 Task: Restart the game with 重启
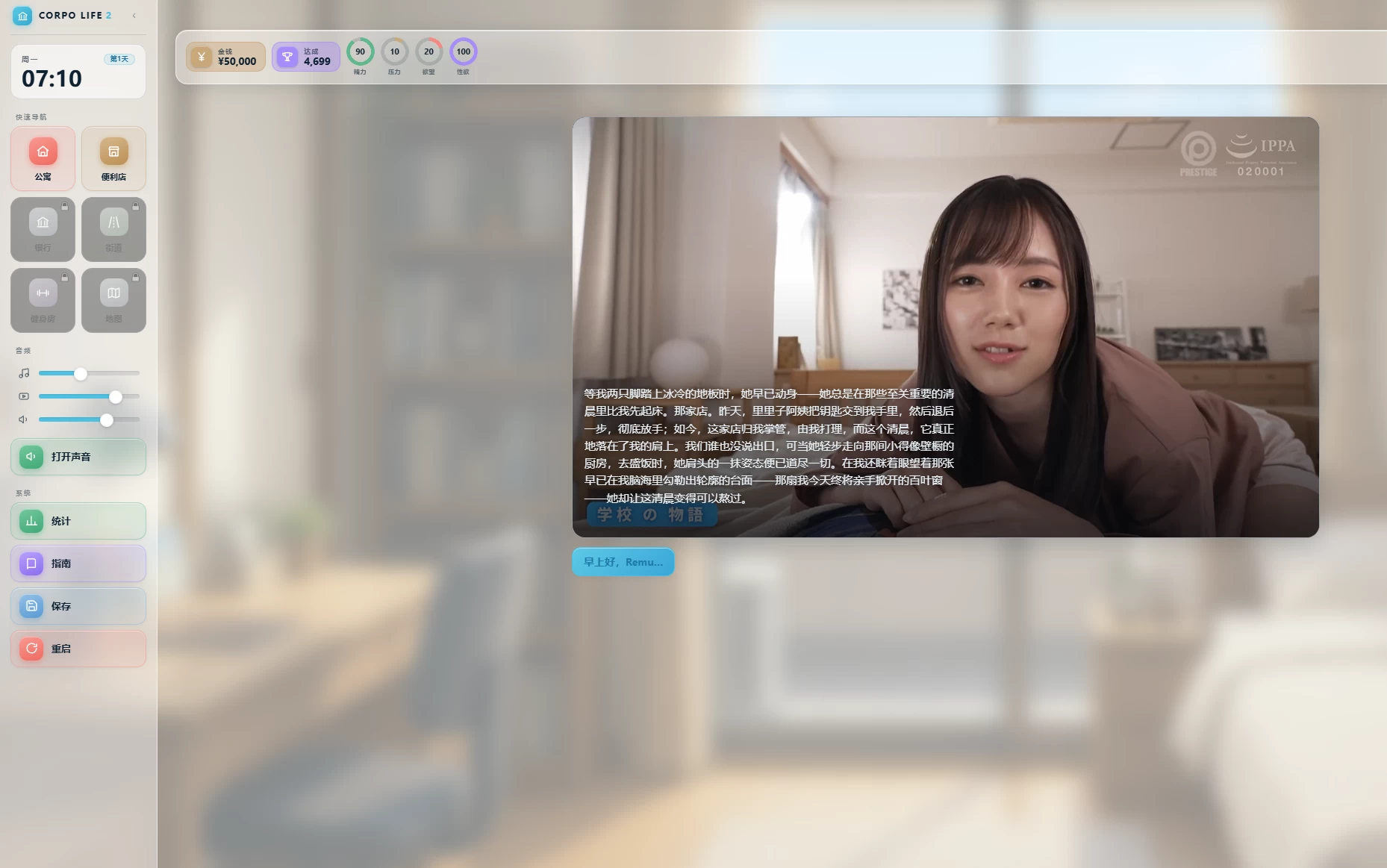(x=78, y=649)
